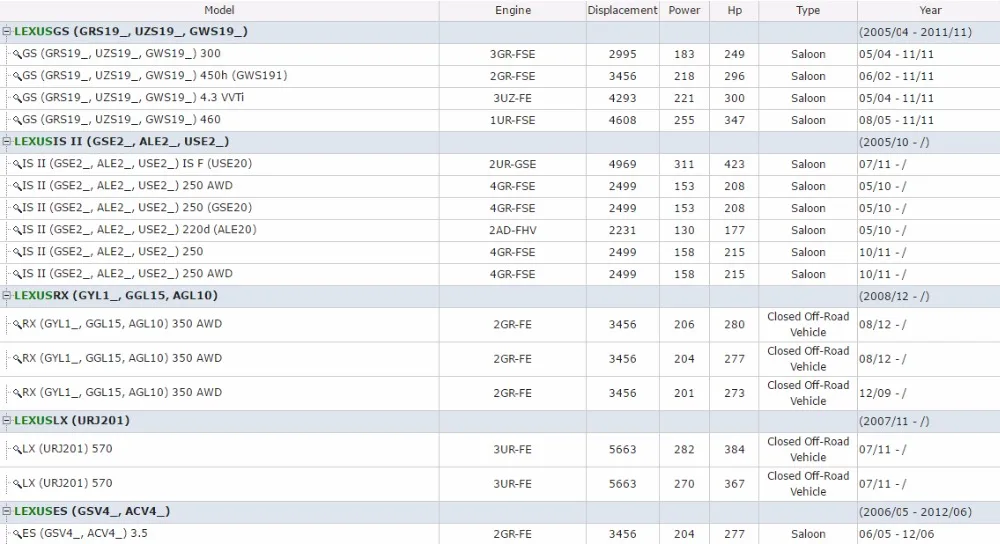Image resolution: width=1000 pixels, height=544 pixels.
Task: Click magnifier icon for RX 350 AWD 273 hp
Action: pos(17,393)
